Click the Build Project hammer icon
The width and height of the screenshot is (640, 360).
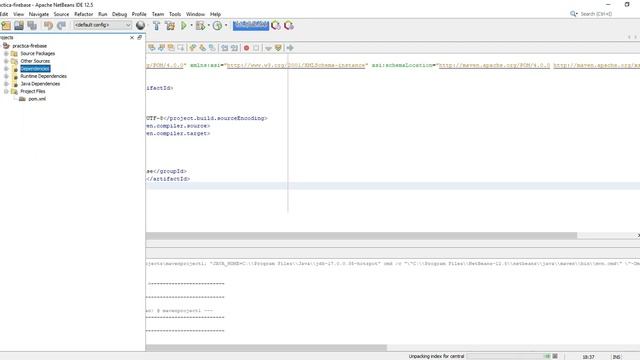[156, 25]
